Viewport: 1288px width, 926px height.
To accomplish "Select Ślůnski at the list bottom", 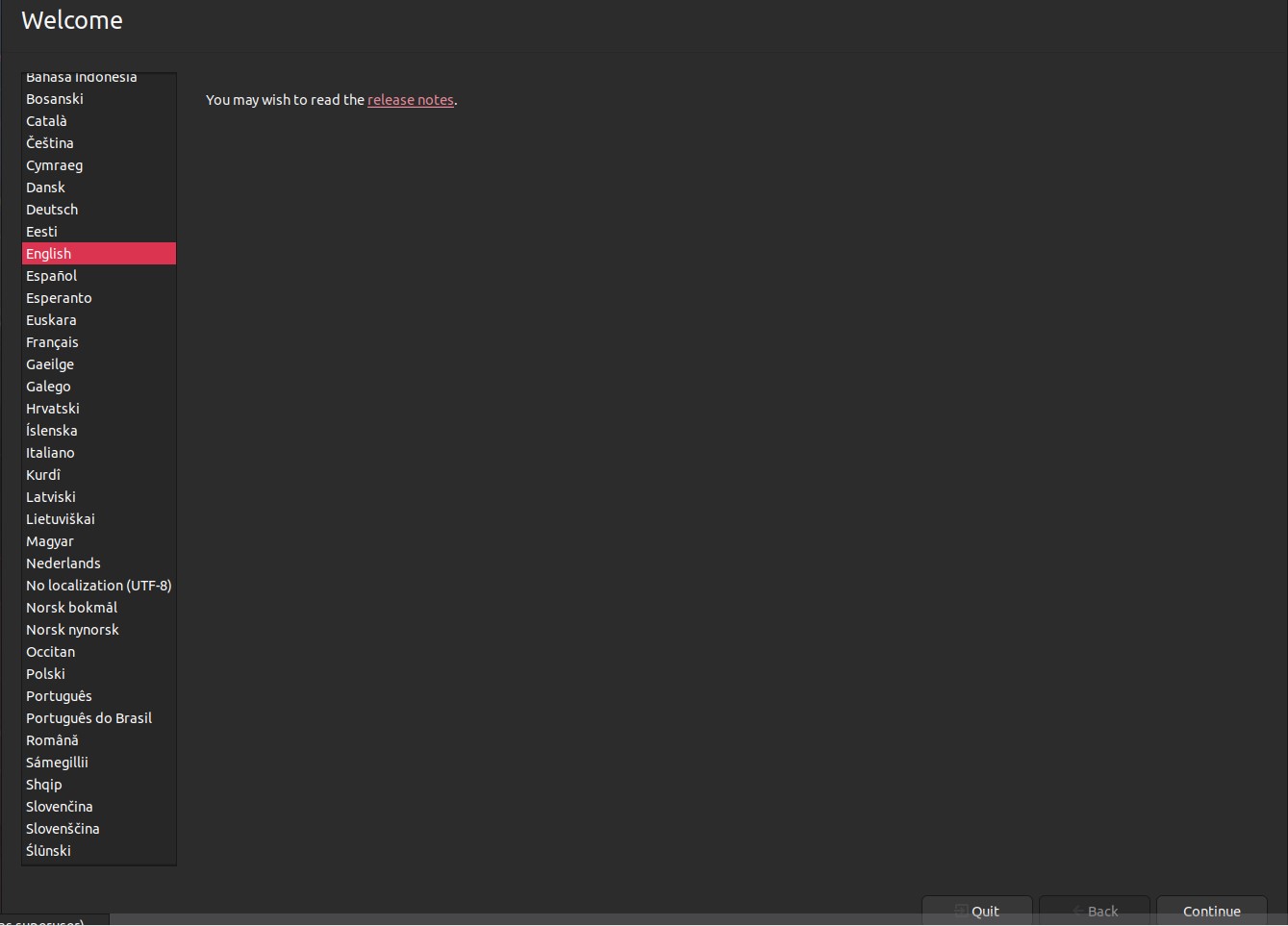I will pyautogui.click(x=48, y=850).
